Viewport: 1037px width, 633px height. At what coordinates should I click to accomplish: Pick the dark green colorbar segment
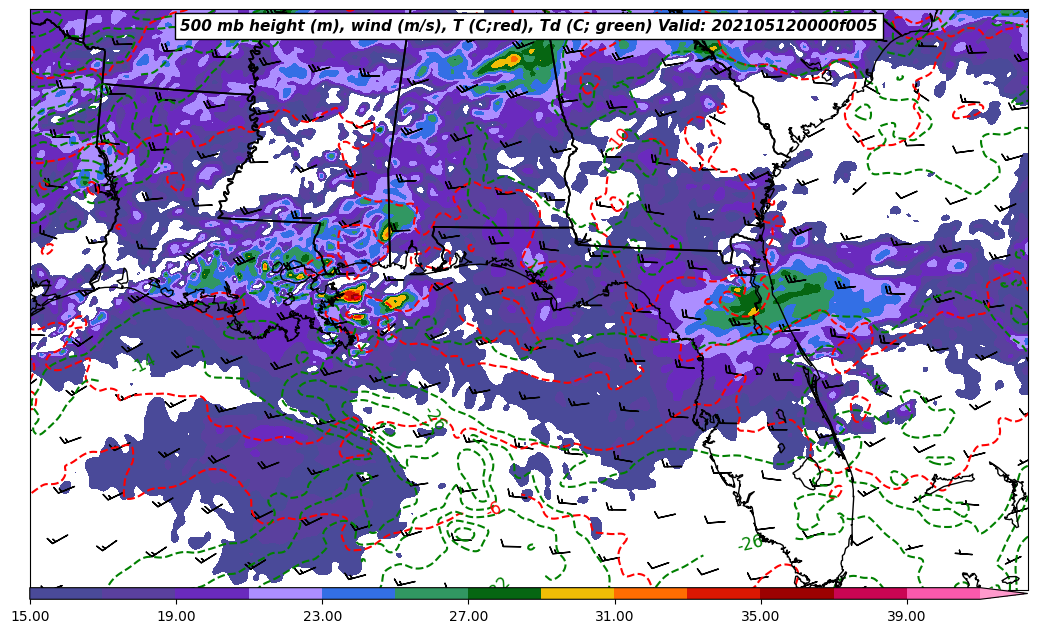pos(504,593)
